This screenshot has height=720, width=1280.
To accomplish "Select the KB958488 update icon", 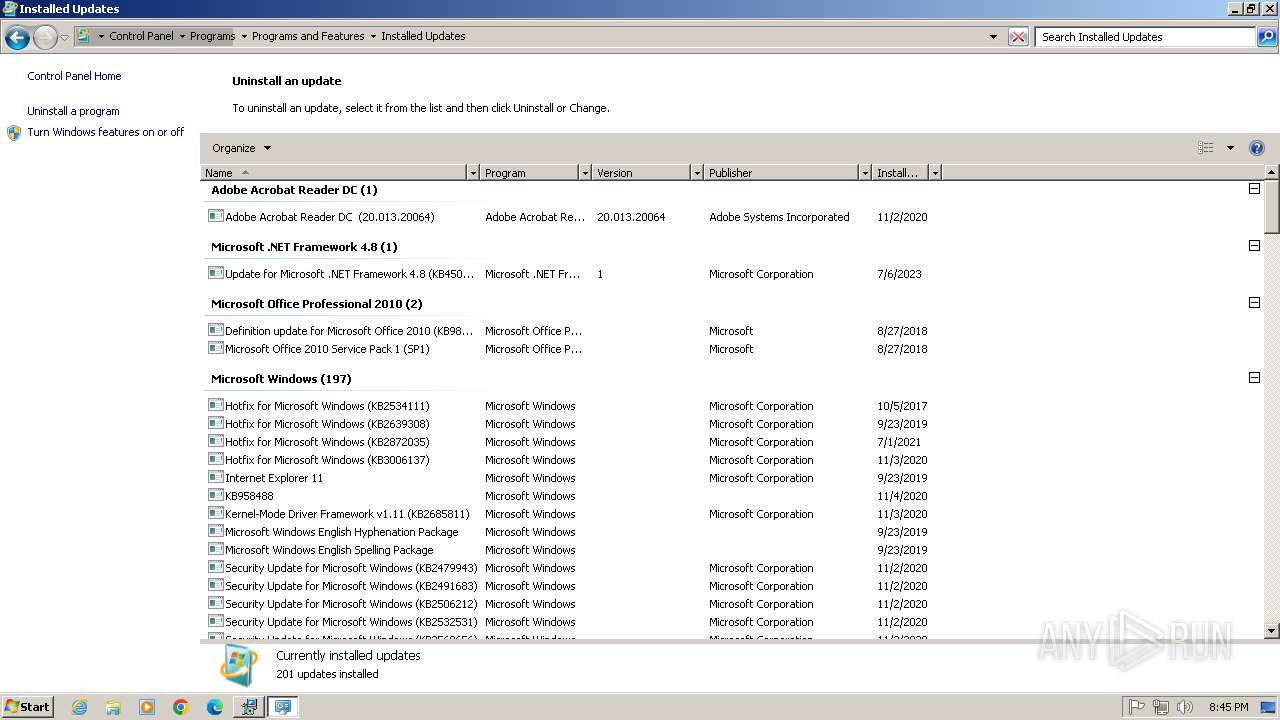I will click(215, 495).
